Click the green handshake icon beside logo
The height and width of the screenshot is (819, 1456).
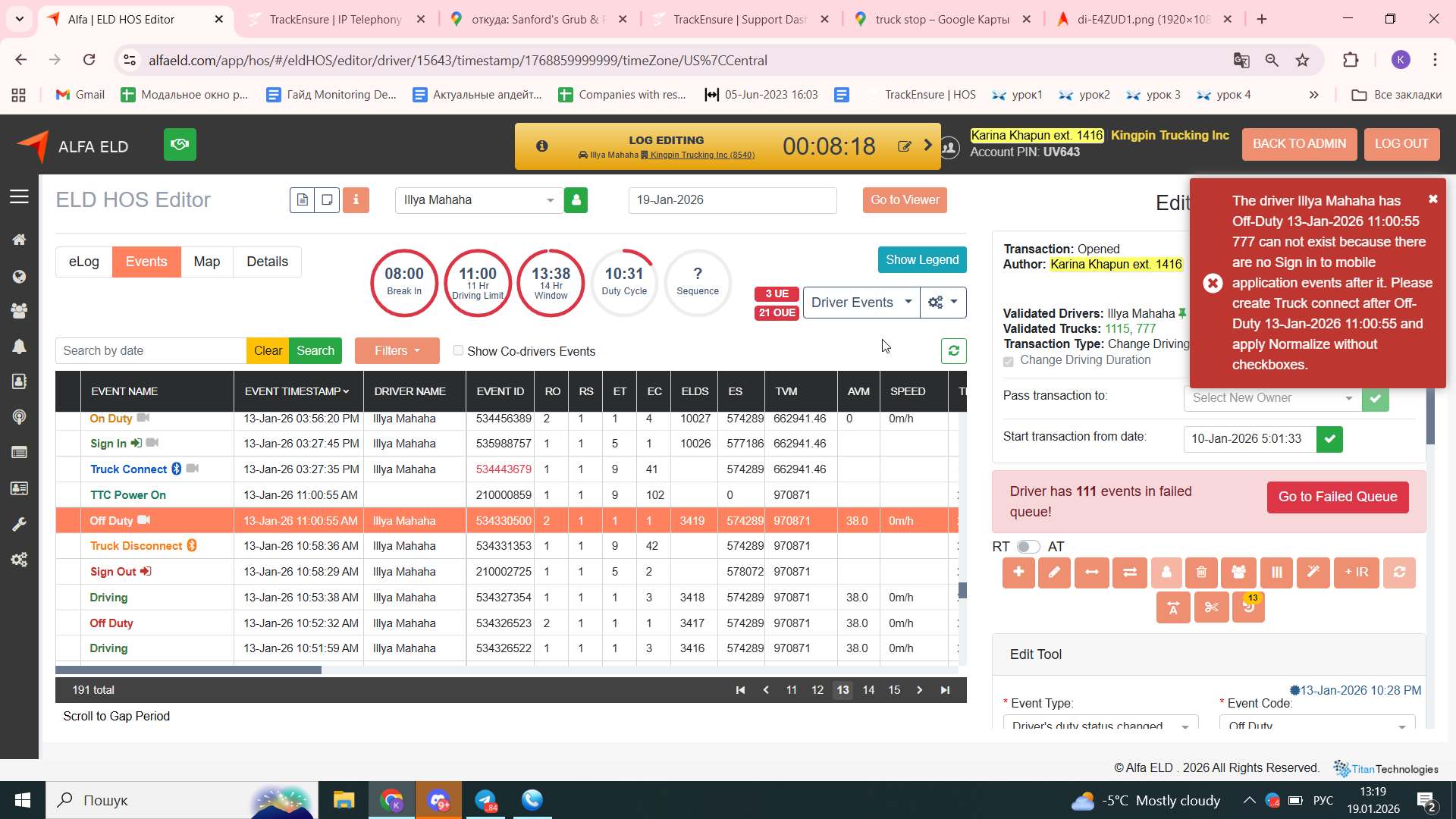click(x=180, y=144)
